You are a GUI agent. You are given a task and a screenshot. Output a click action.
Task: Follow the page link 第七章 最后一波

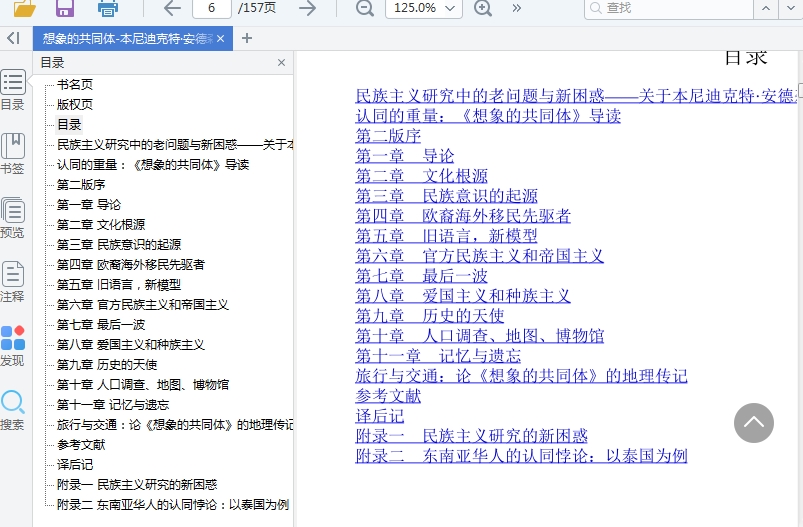pyautogui.click(x=421, y=276)
